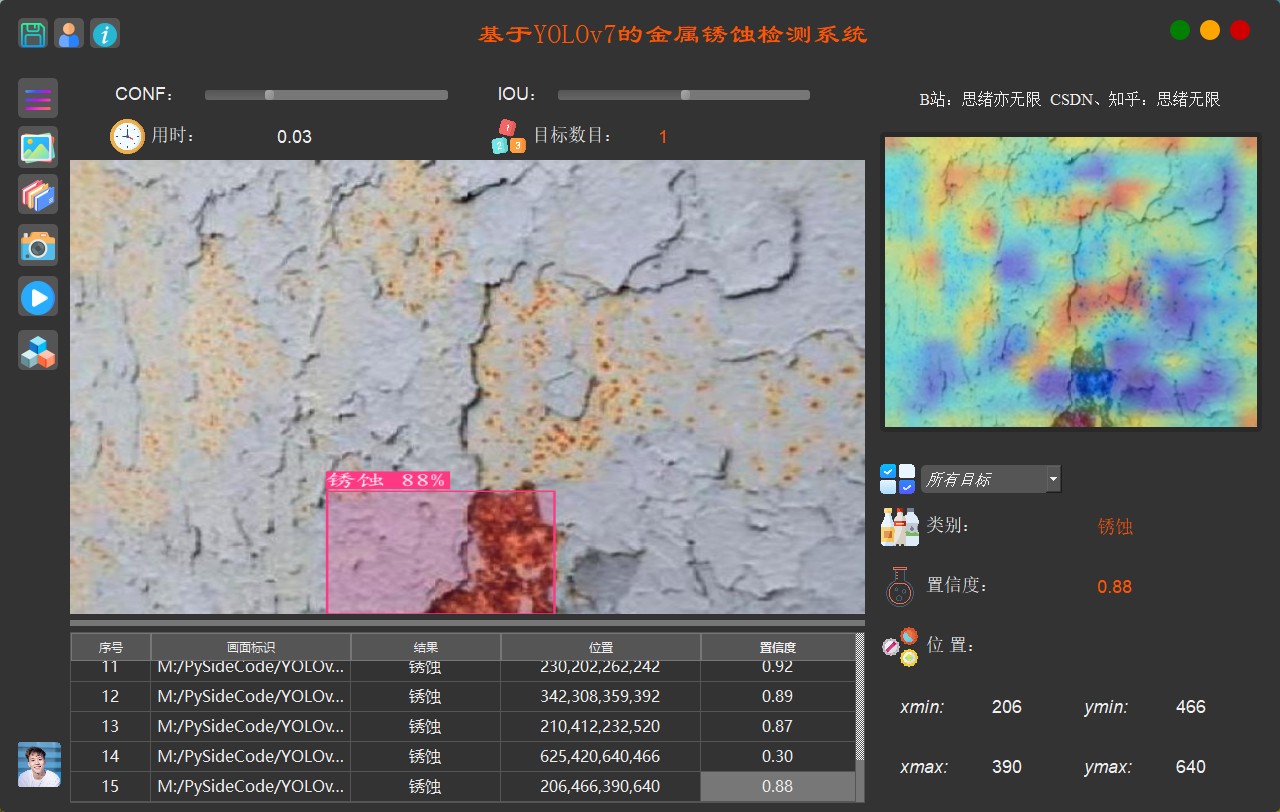Adjust the IOU threshold slider
The image size is (1280, 812).
coord(685,95)
